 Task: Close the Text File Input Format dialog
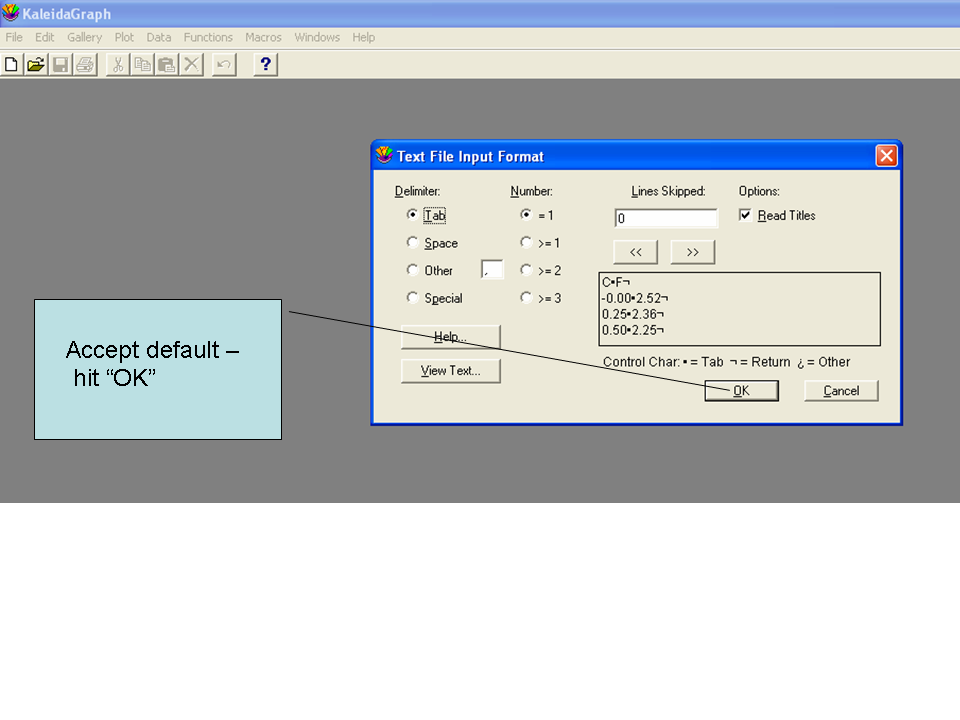pyautogui.click(x=887, y=156)
